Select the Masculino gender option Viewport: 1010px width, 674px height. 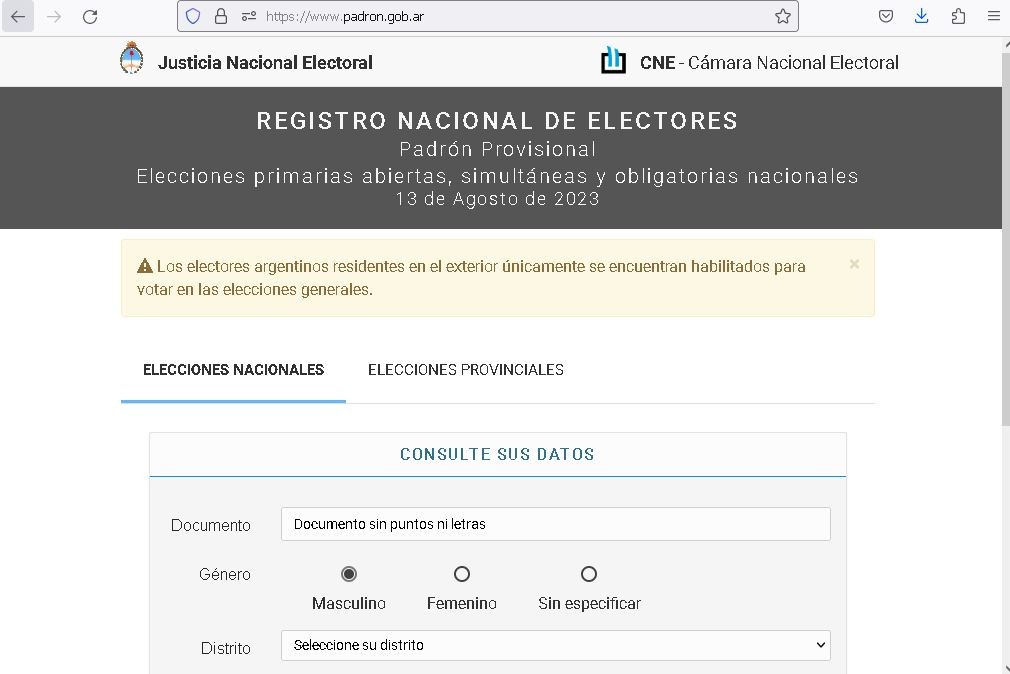(x=348, y=573)
